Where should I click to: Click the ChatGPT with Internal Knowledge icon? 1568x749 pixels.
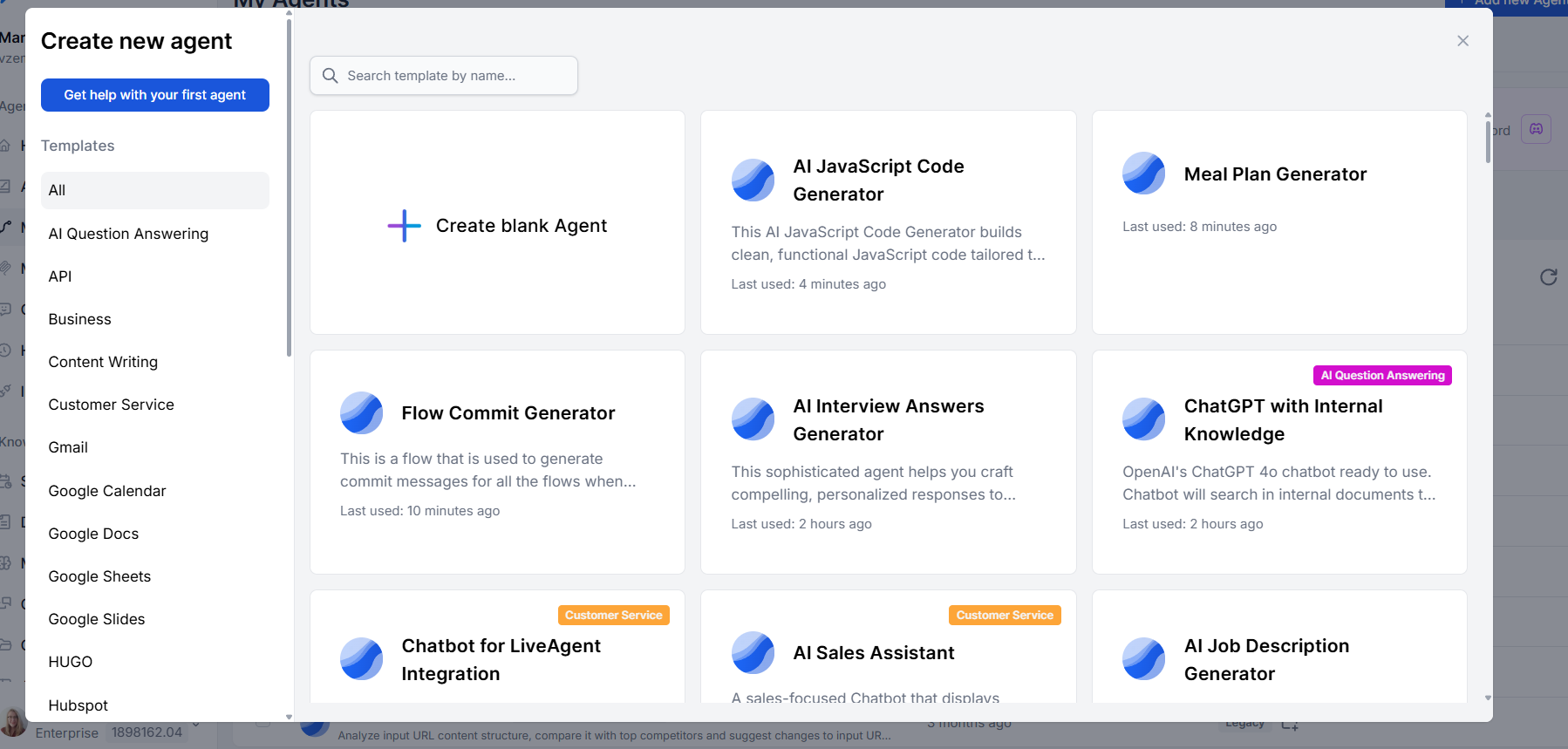pos(1143,420)
